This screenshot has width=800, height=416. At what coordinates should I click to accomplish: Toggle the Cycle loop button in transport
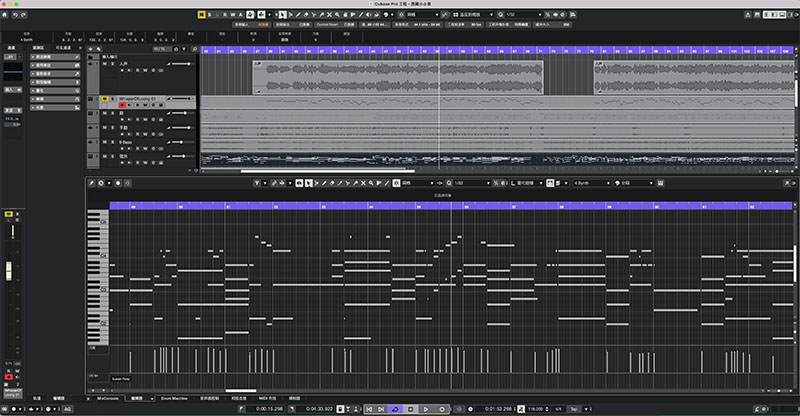(395, 409)
